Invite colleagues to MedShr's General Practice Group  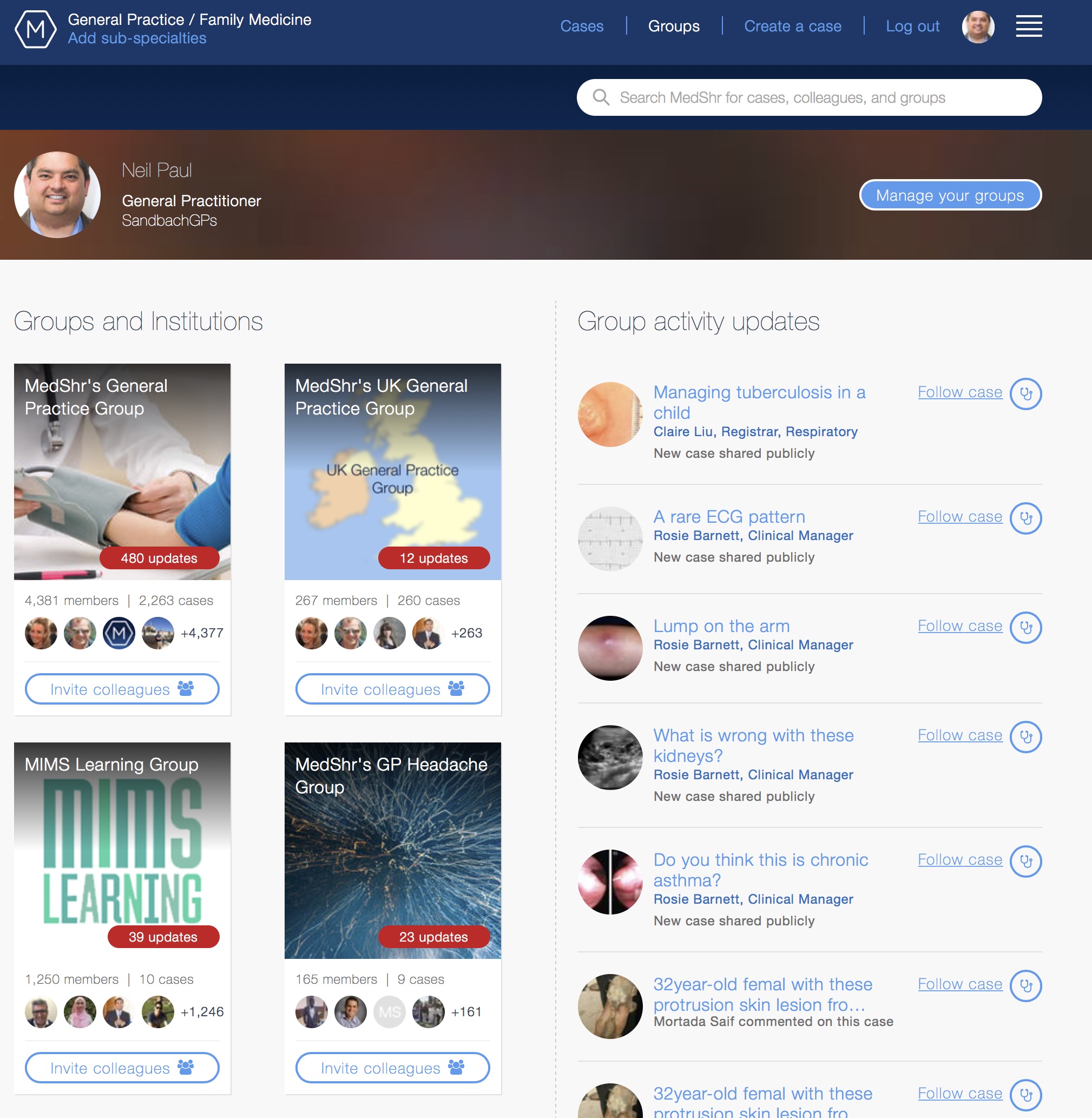[122, 689]
